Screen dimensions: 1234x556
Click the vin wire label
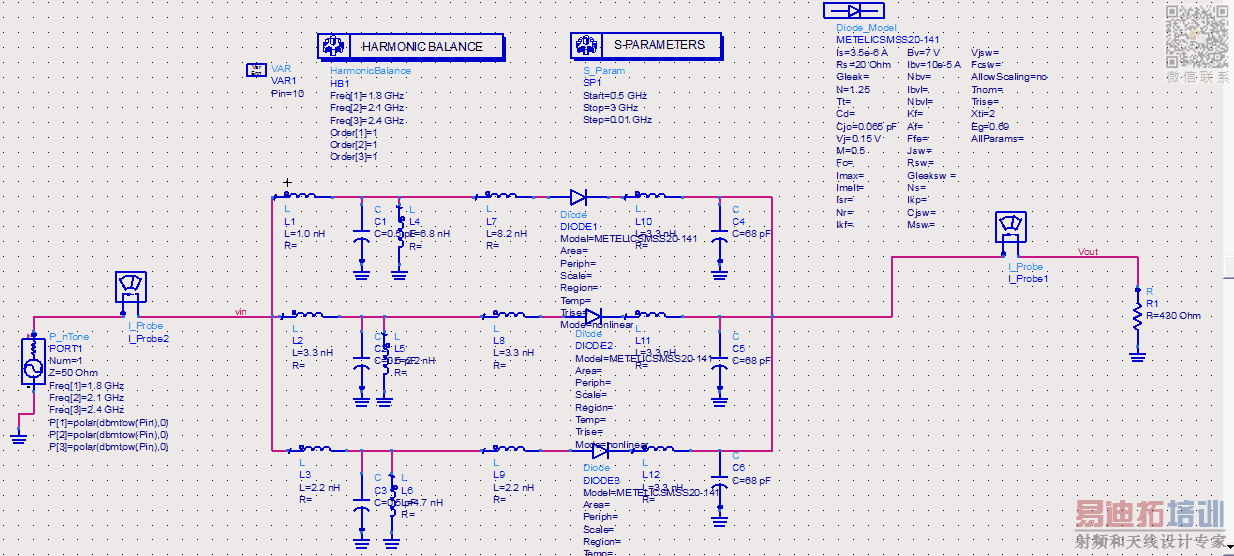click(x=240, y=311)
